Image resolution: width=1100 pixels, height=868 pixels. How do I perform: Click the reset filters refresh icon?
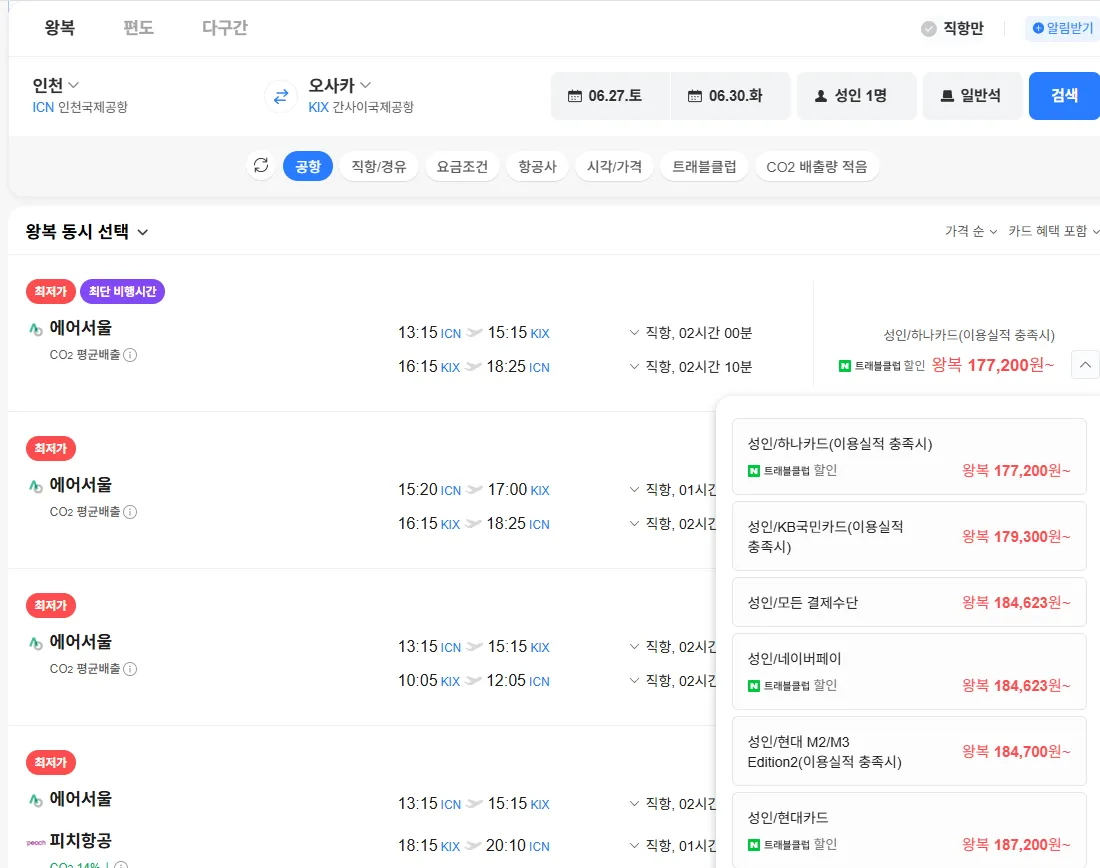261,166
